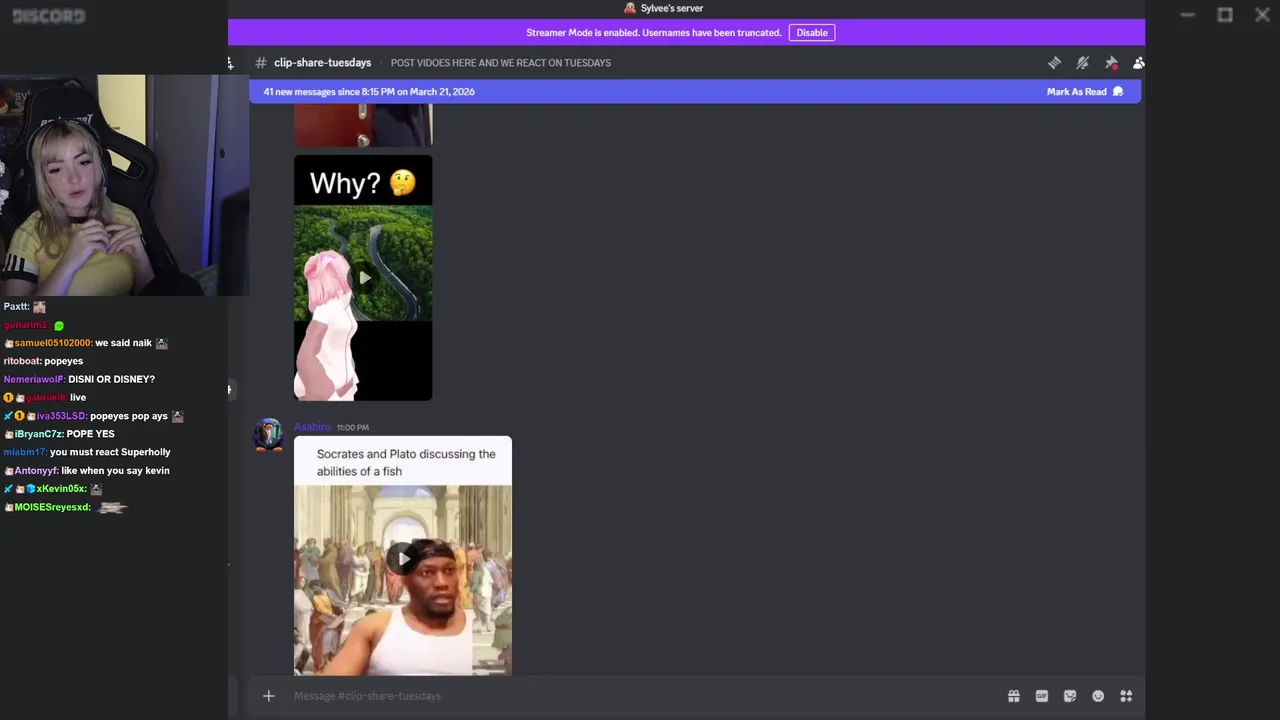Click chat message 'popeyes pop ays'
The image size is (1280, 720).
click(129, 417)
